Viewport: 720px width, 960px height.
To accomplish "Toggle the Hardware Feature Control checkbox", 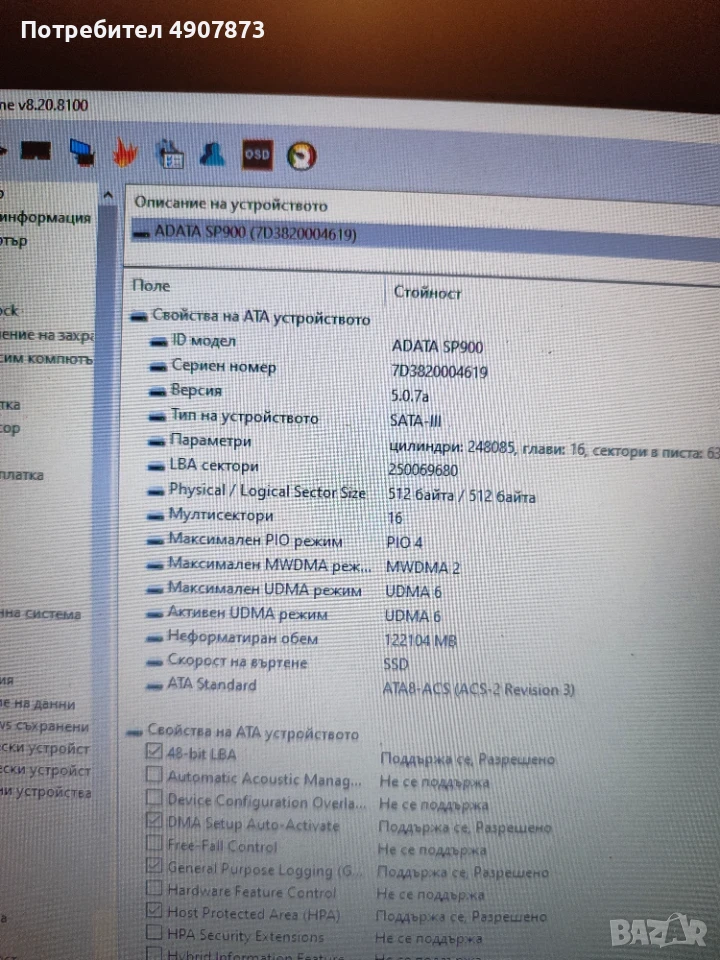I will point(154,888).
